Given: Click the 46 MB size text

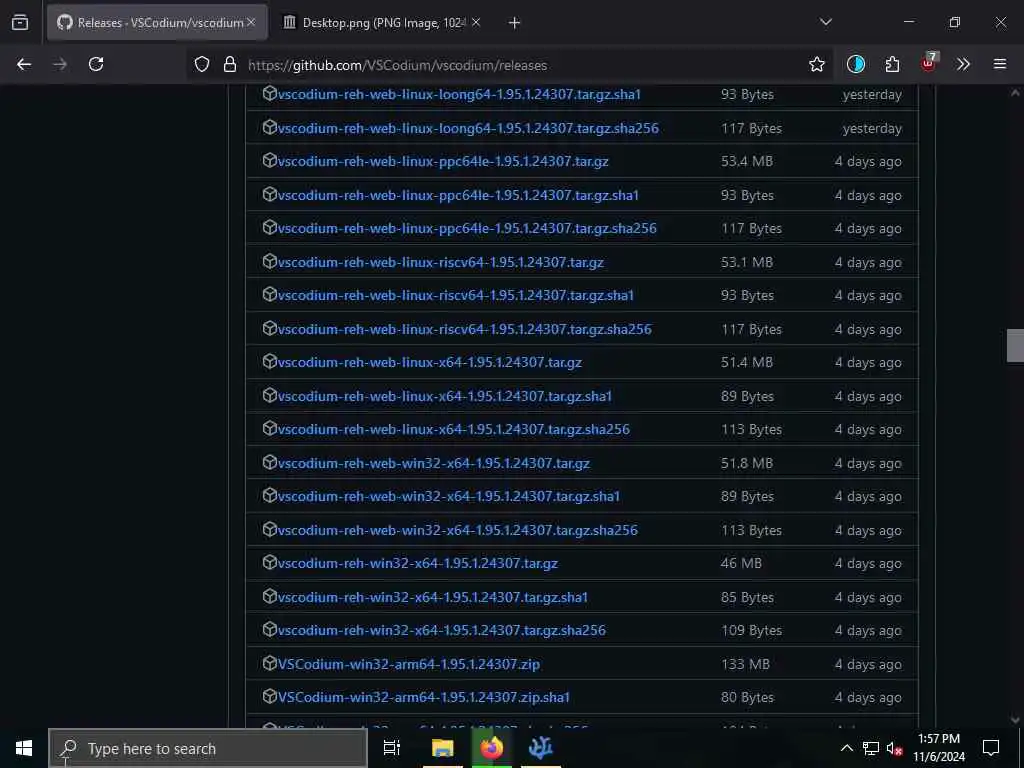Looking at the screenshot, I should click(x=741, y=563).
